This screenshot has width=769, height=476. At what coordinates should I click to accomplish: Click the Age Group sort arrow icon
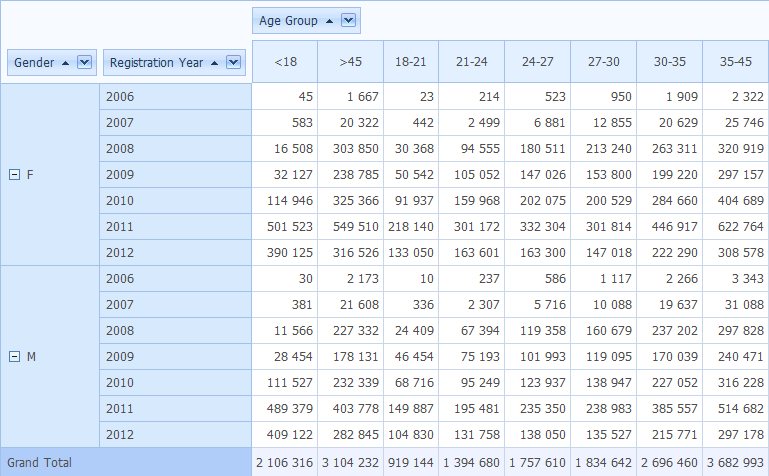point(330,21)
